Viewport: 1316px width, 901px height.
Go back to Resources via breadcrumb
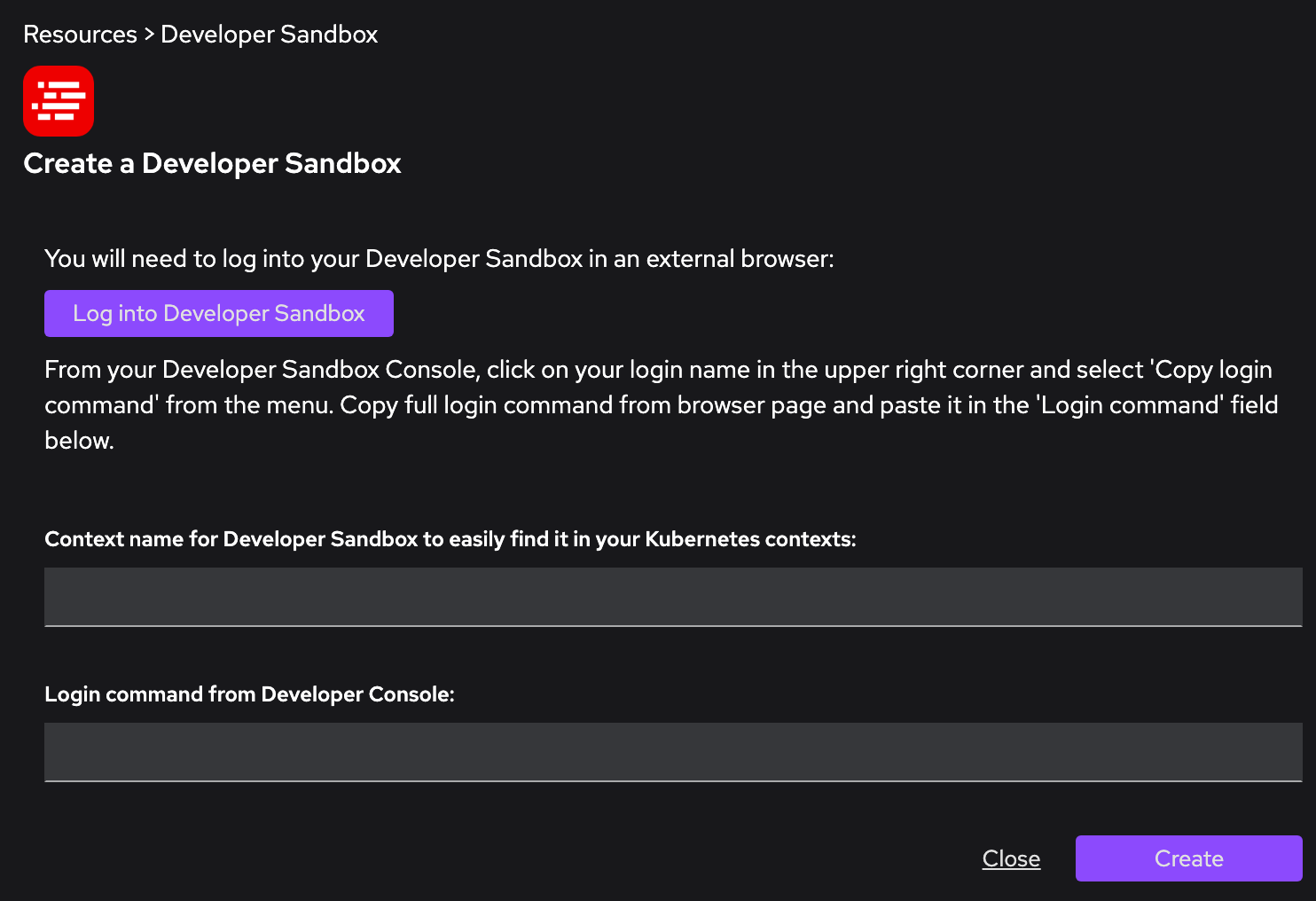80,35
